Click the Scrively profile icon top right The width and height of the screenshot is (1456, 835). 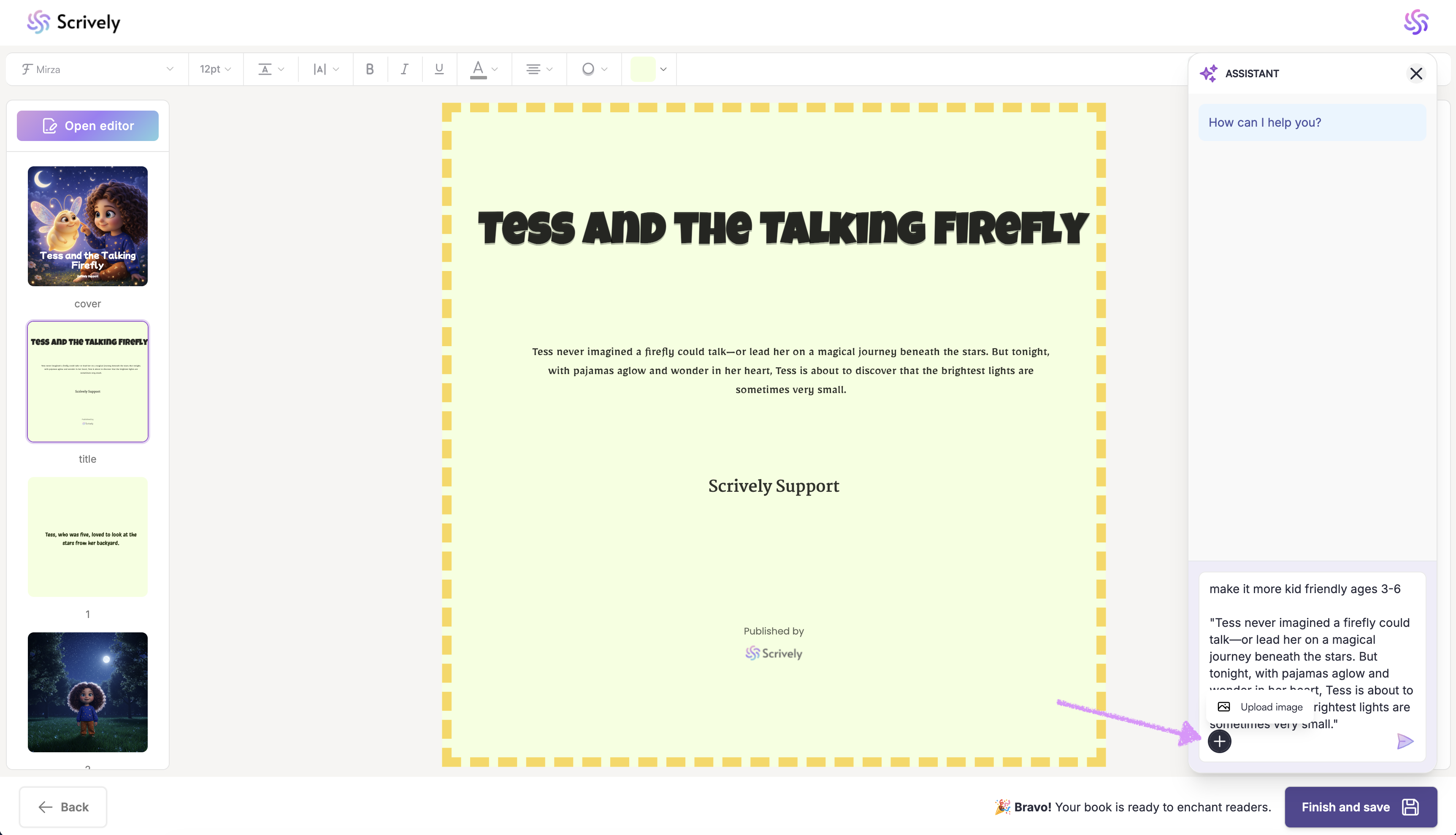point(1416,22)
